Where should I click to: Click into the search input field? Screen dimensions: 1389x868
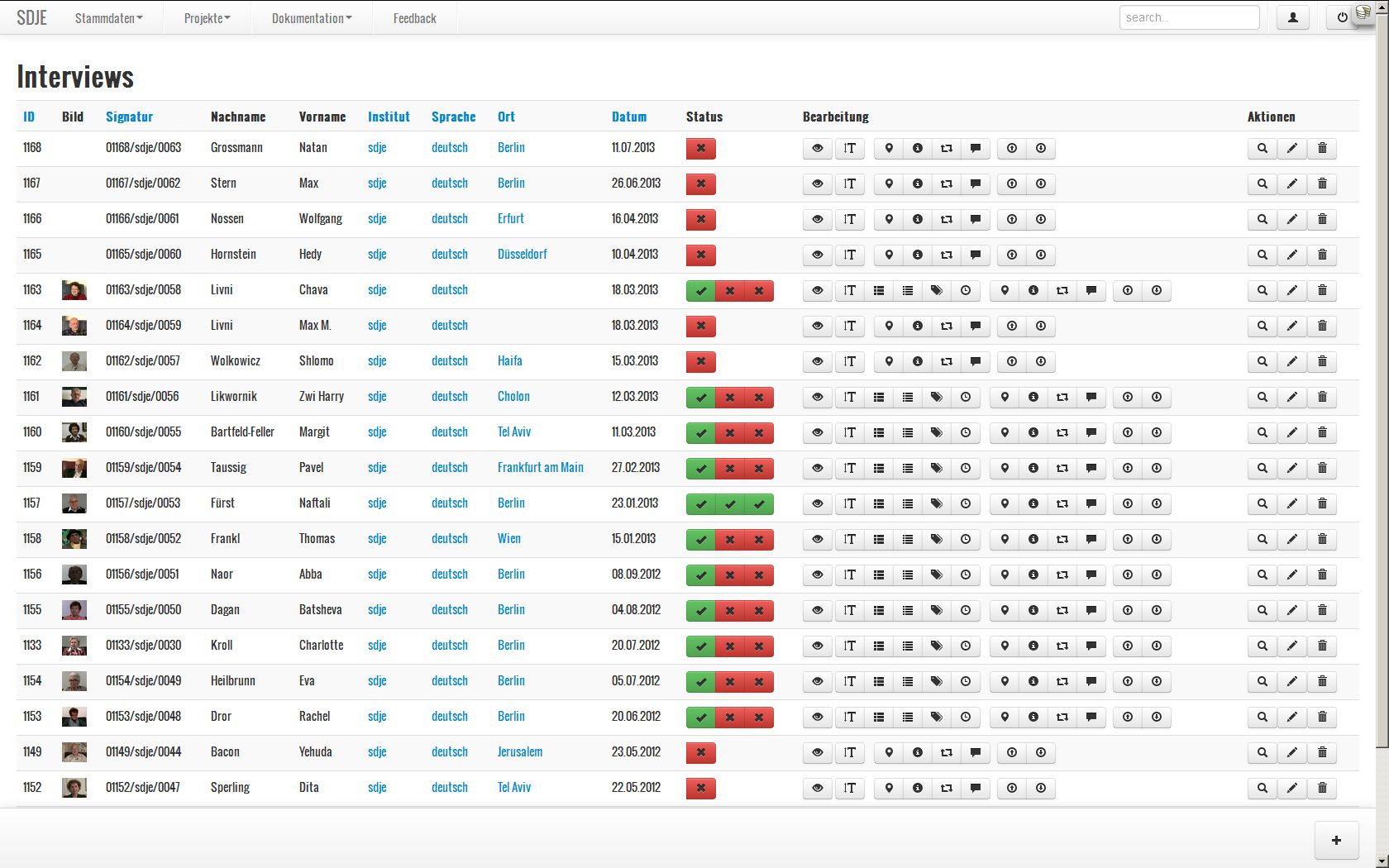(1188, 17)
